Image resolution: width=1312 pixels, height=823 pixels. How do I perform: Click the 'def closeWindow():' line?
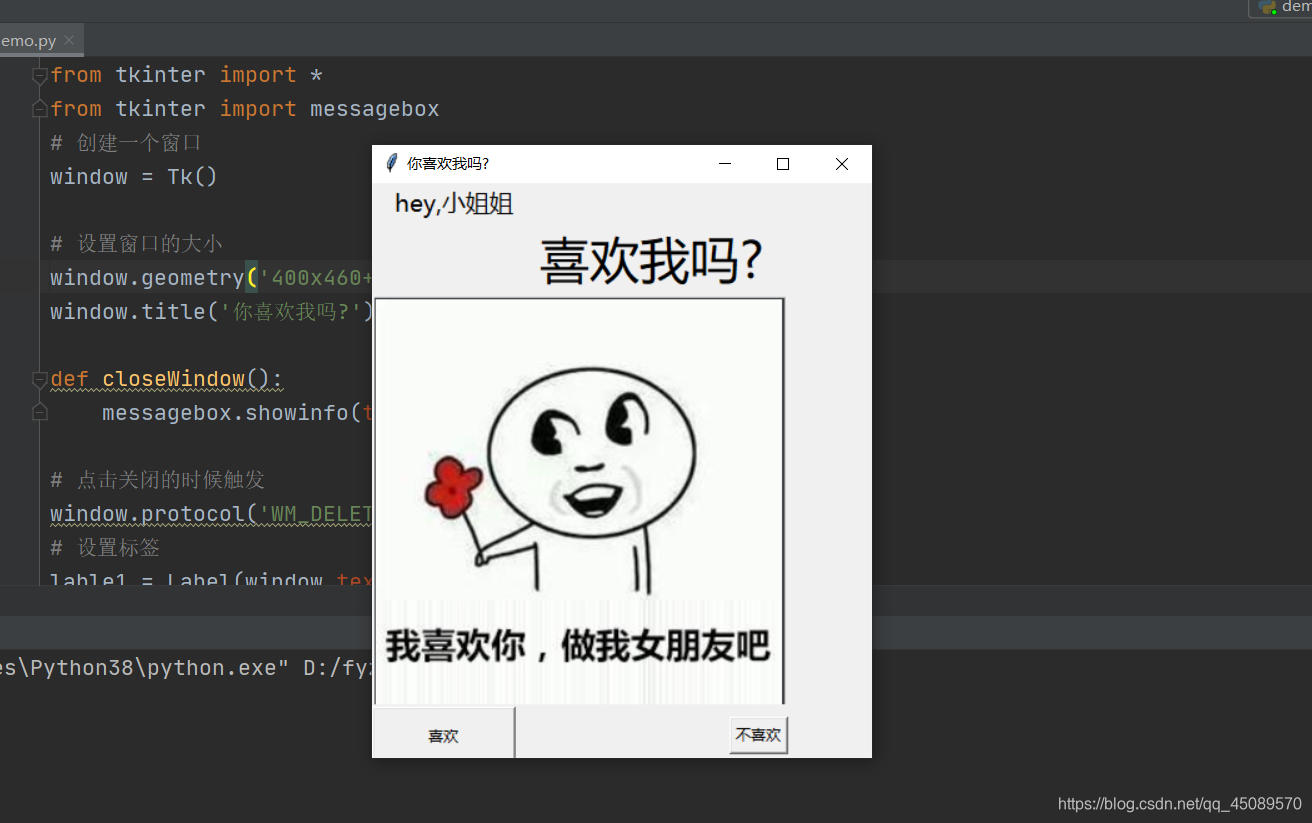(167, 379)
